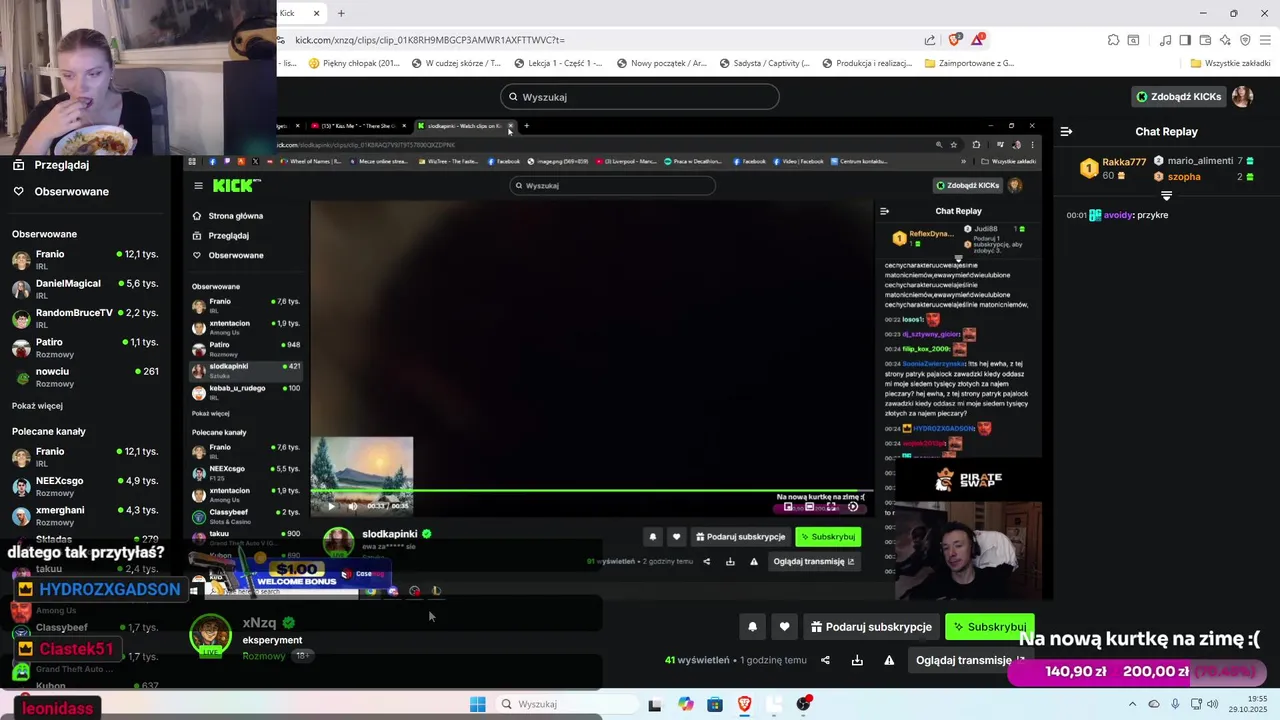Open the Brave Rewards triangle icon
The image size is (1280, 720).
(978, 40)
